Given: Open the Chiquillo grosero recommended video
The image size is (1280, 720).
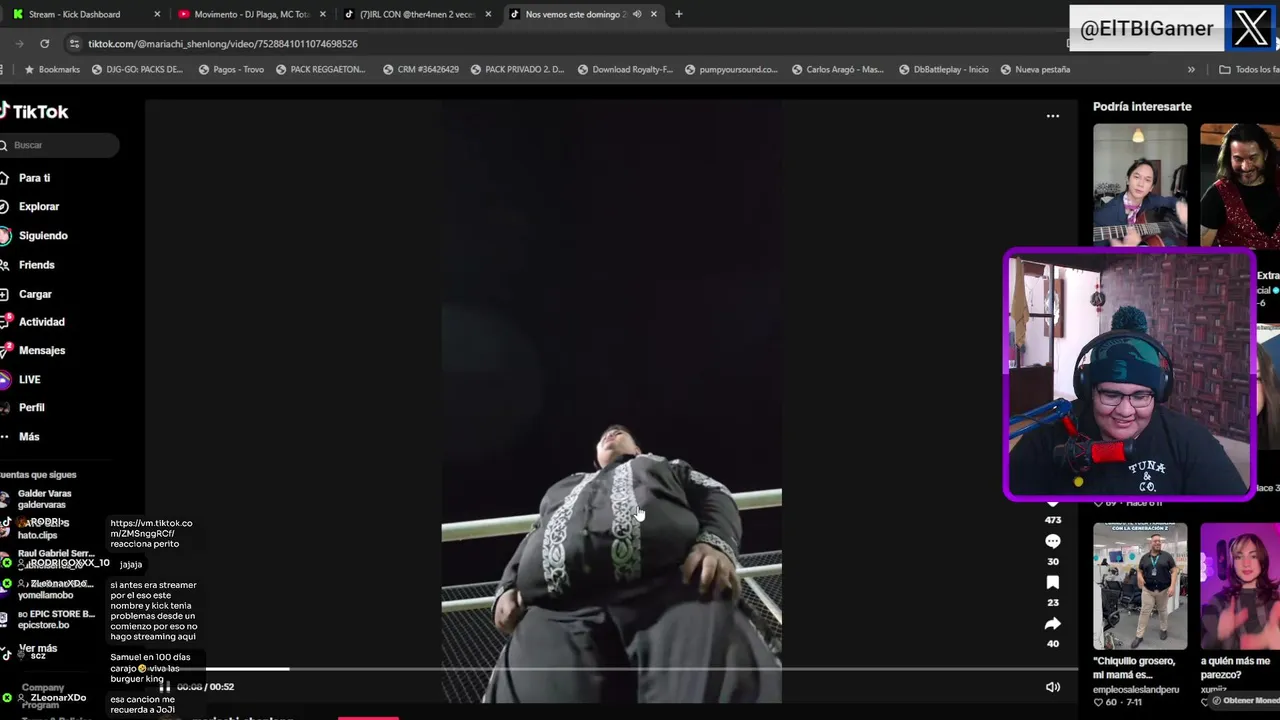Looking at the screenshot, I should 1140,586.
